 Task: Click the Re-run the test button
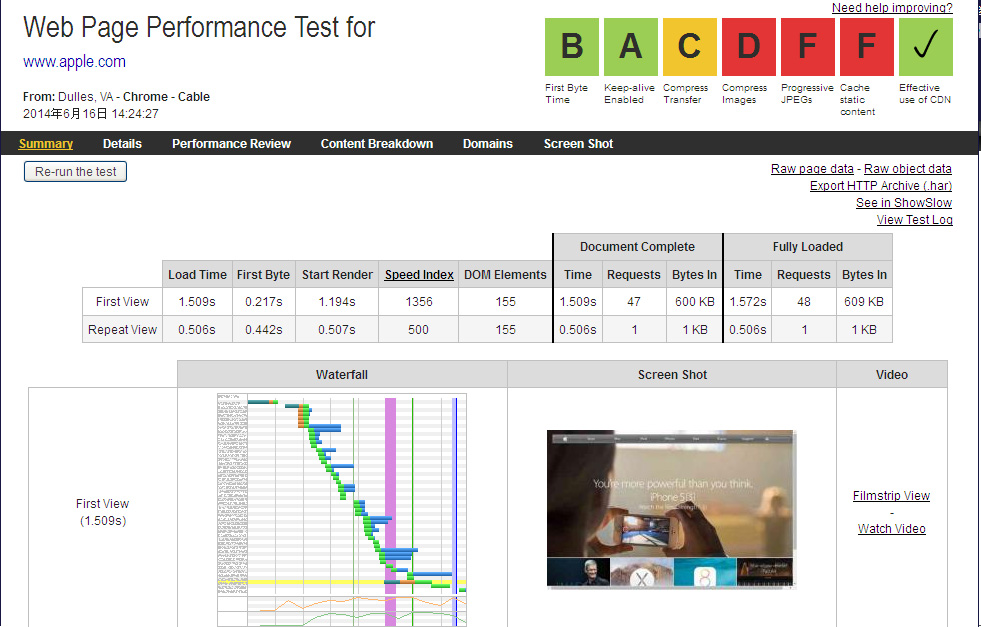(75, 171)
